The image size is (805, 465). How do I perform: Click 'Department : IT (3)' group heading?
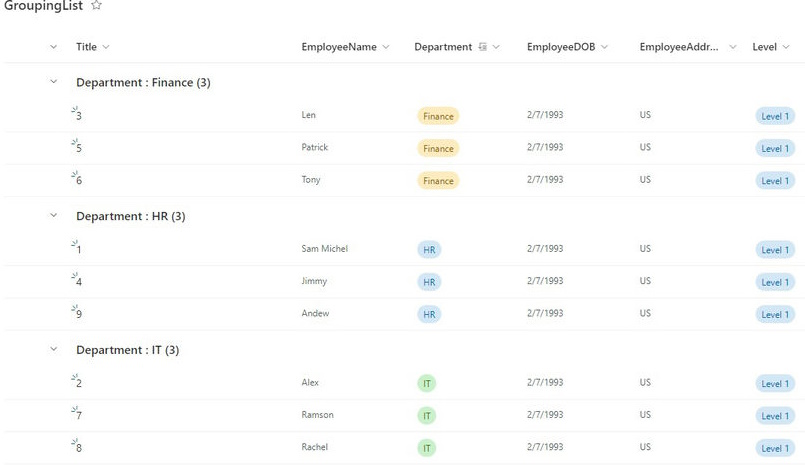(127, 350)
